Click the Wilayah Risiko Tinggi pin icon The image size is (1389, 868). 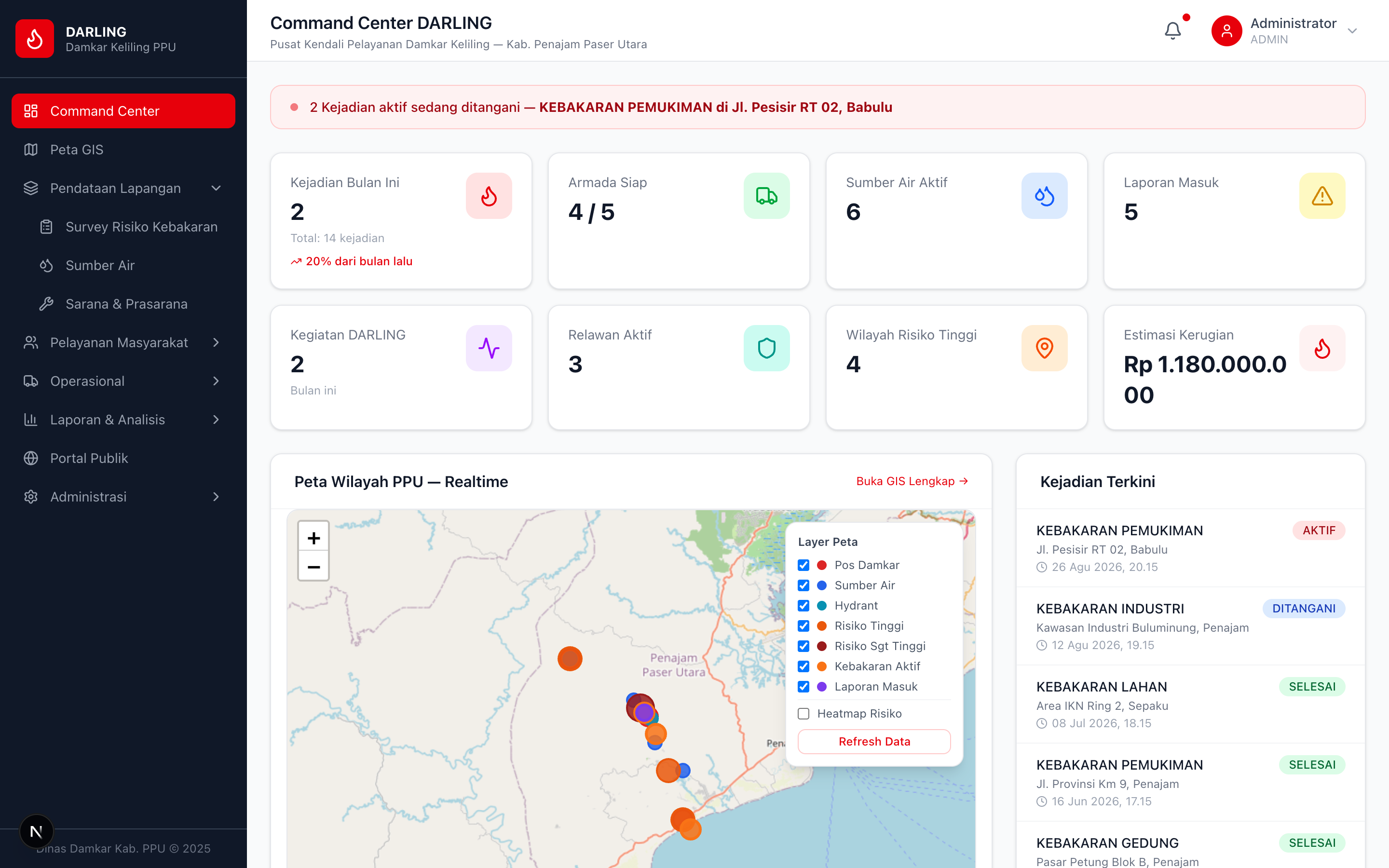1044,348
